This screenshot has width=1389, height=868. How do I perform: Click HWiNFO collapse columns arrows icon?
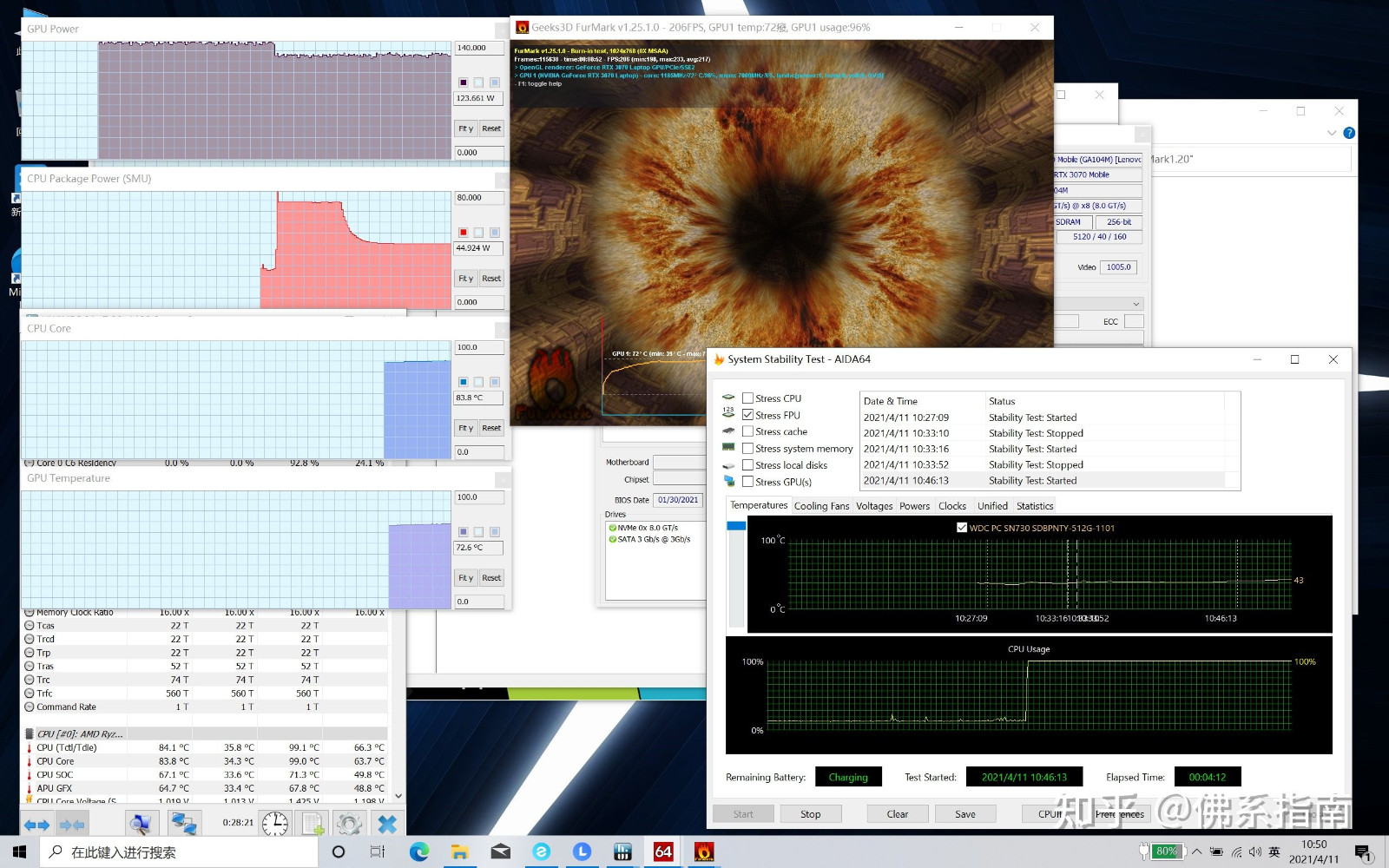tap(72, 825)
